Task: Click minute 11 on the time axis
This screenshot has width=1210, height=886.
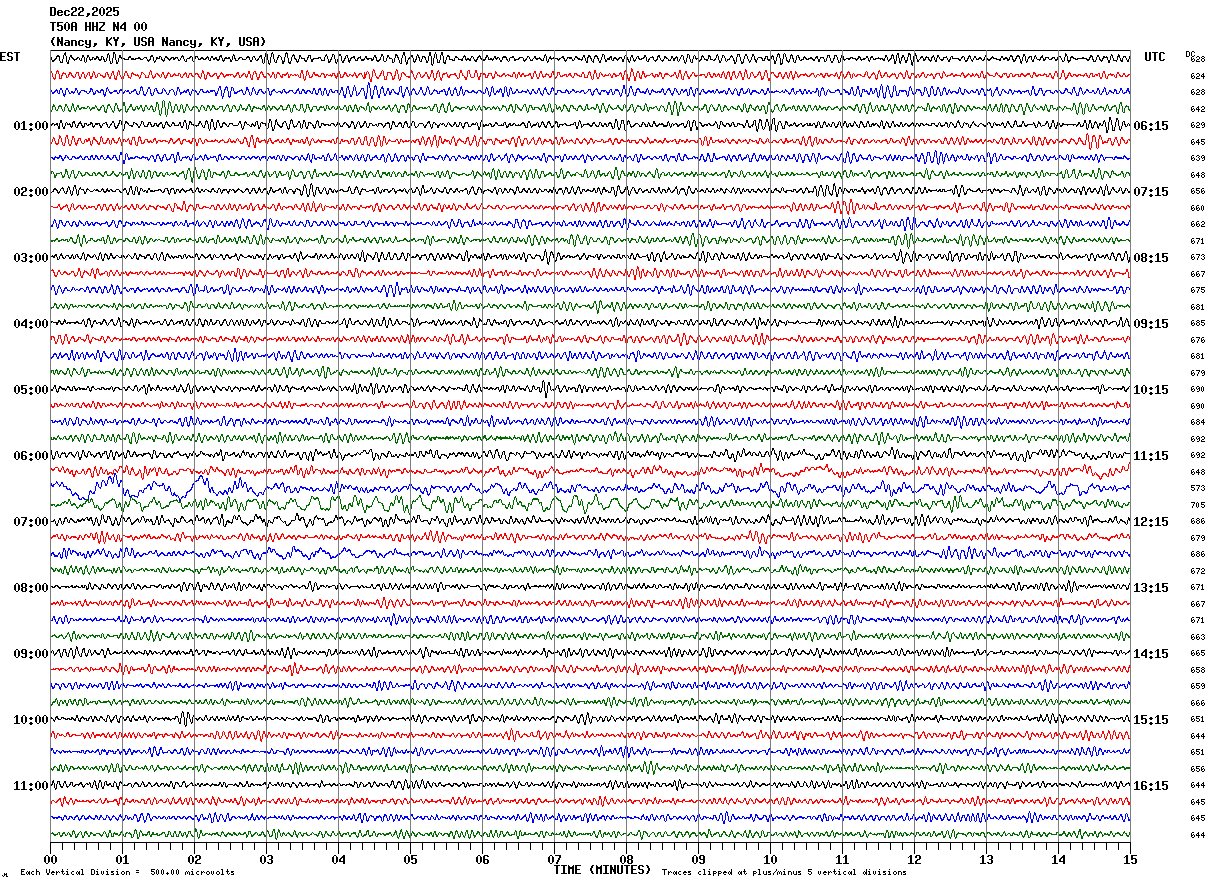Action: (x=842, y=859)
